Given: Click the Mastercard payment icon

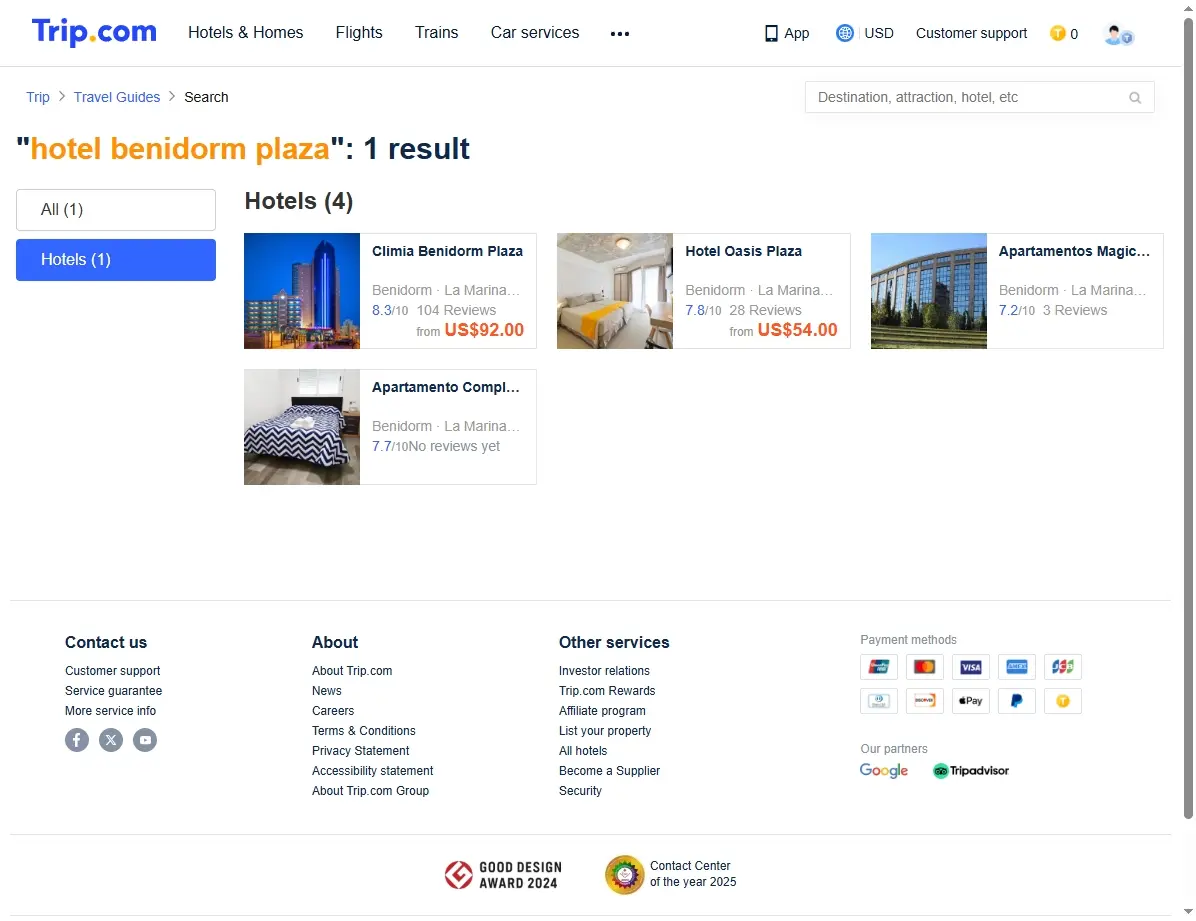Looking at the screenshot, I should 924,667.
